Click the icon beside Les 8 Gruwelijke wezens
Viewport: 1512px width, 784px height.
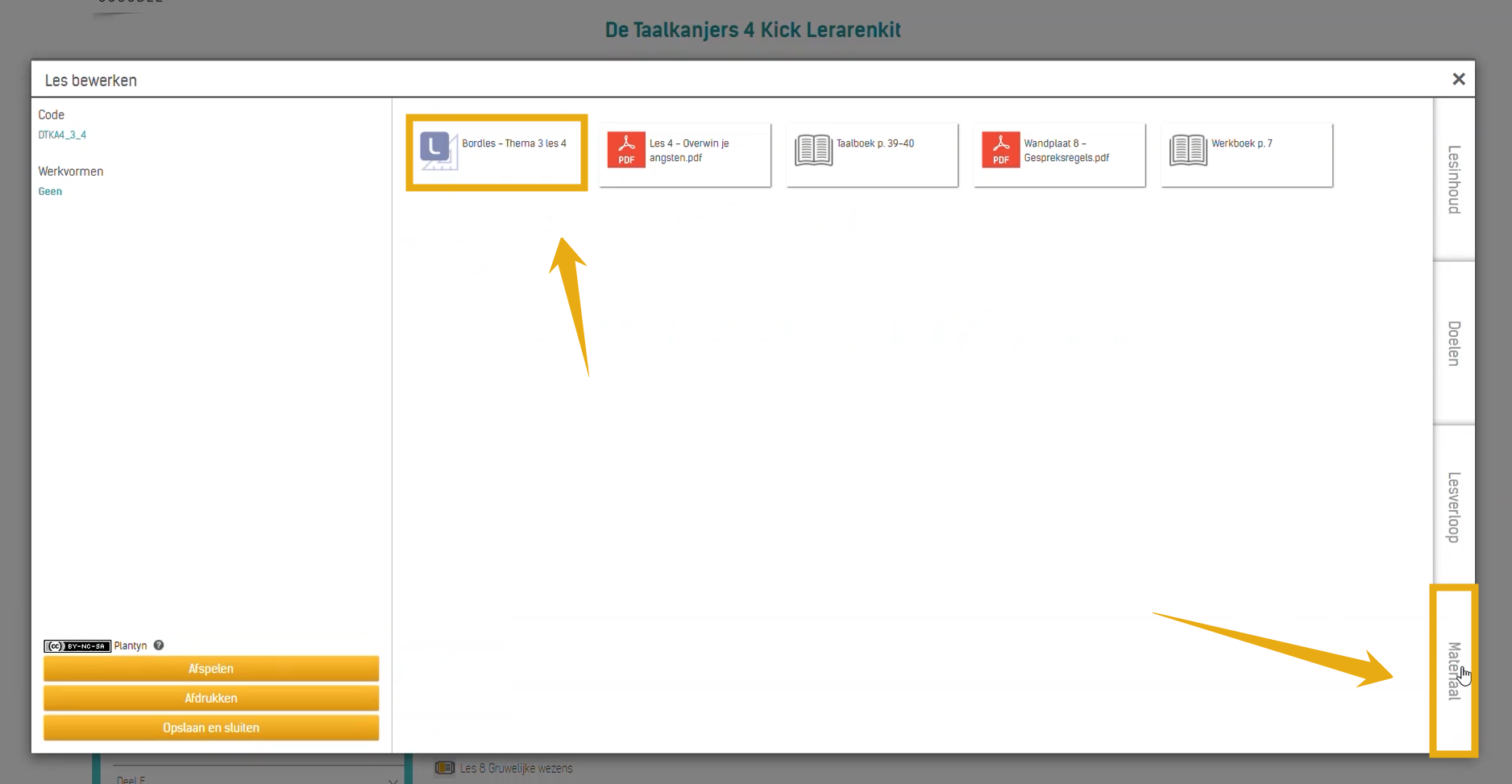(x=445, y=768)
